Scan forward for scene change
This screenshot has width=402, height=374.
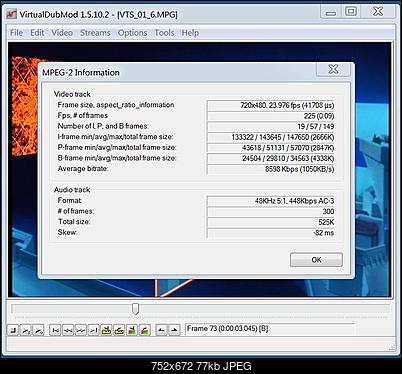point(145,330)
